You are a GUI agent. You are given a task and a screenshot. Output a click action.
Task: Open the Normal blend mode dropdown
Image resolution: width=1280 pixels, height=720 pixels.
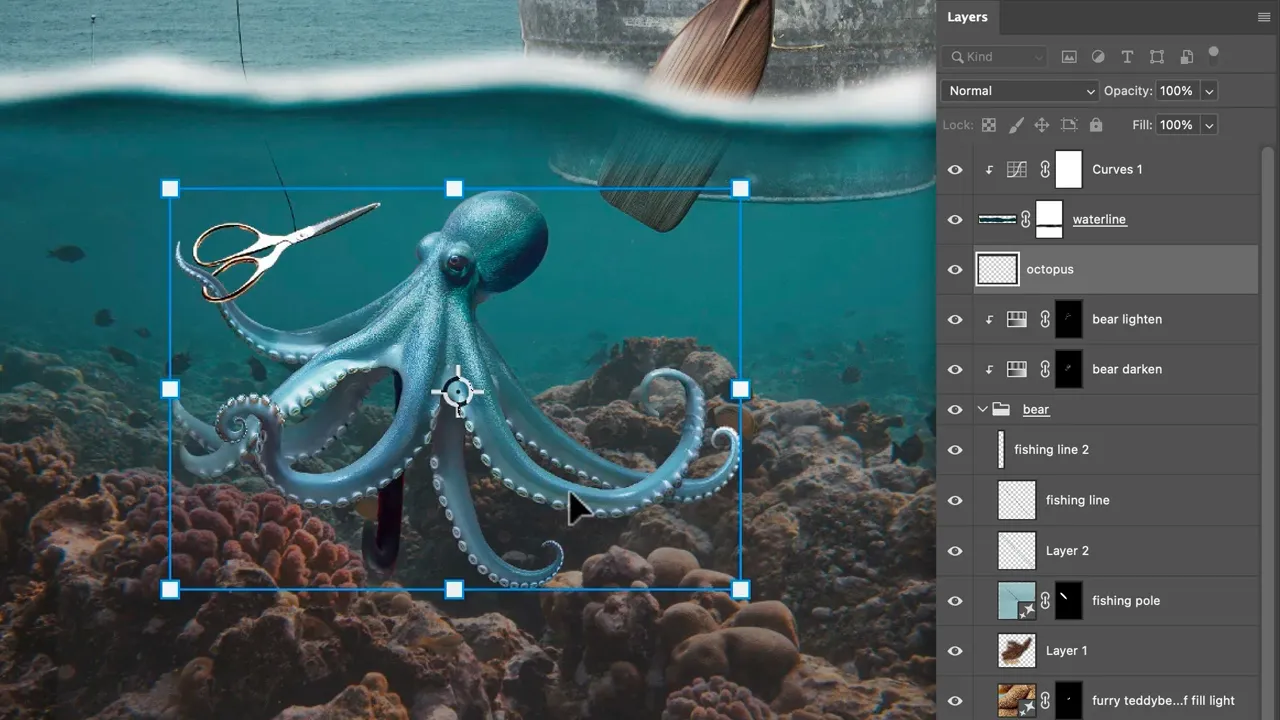tap(1020, 91)
